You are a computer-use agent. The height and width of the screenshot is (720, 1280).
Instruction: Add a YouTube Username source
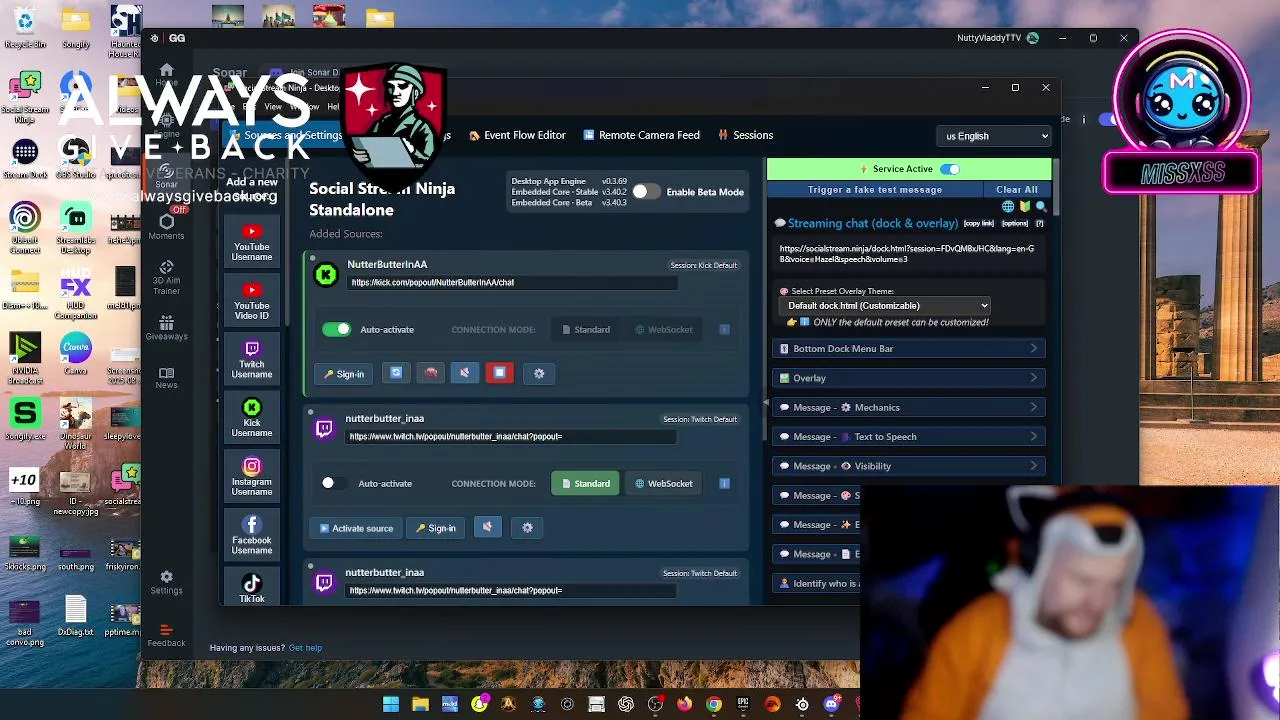(x=252, y=242)
